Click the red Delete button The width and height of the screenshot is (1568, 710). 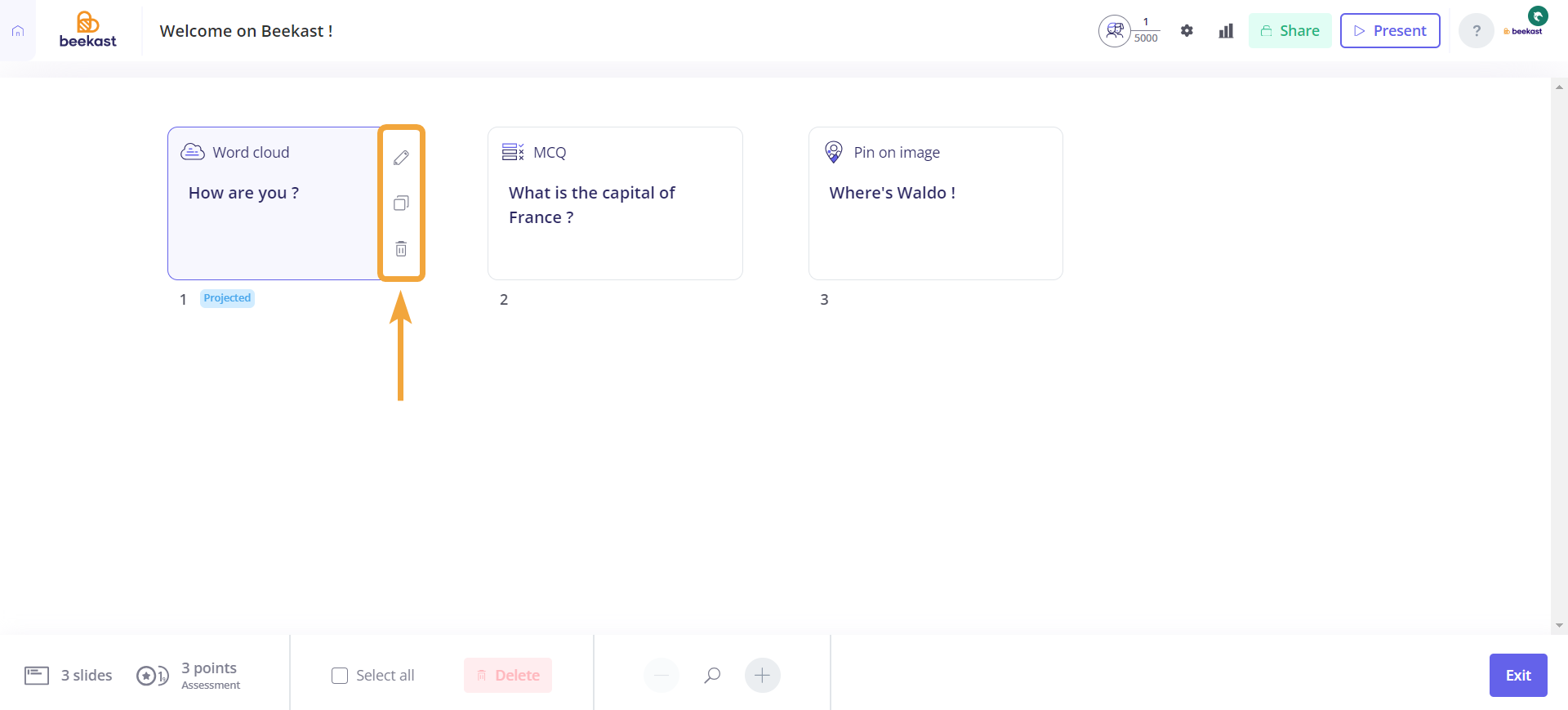point(508,675)
